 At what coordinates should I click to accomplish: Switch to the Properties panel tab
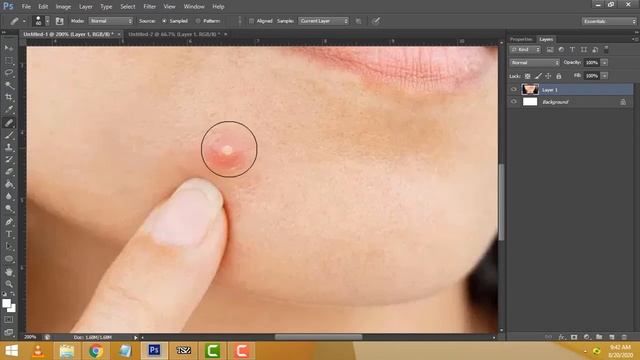(x=521, y=39)
